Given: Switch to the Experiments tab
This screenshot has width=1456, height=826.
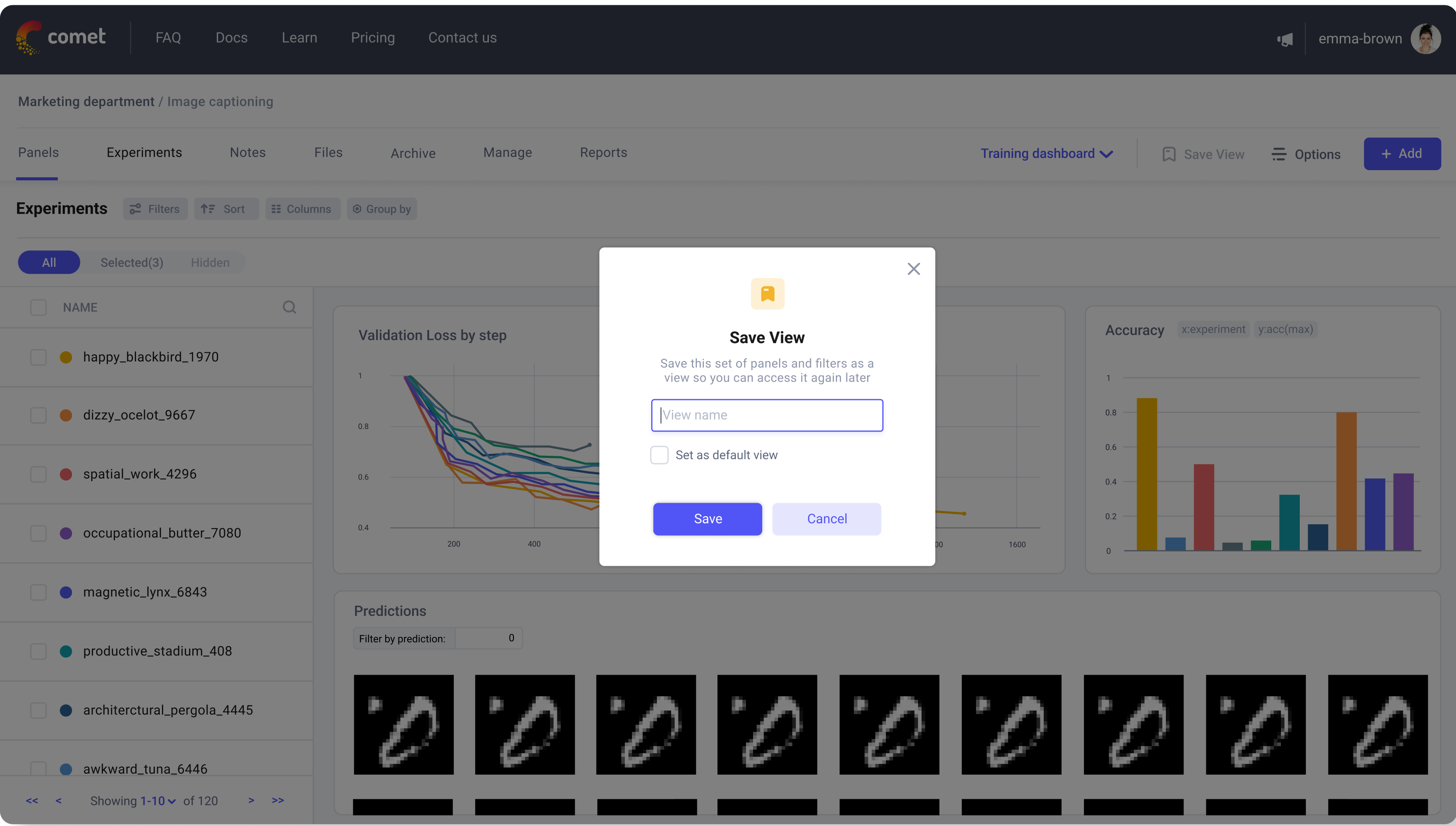Looking at the screenshot, I should (144, 153).
